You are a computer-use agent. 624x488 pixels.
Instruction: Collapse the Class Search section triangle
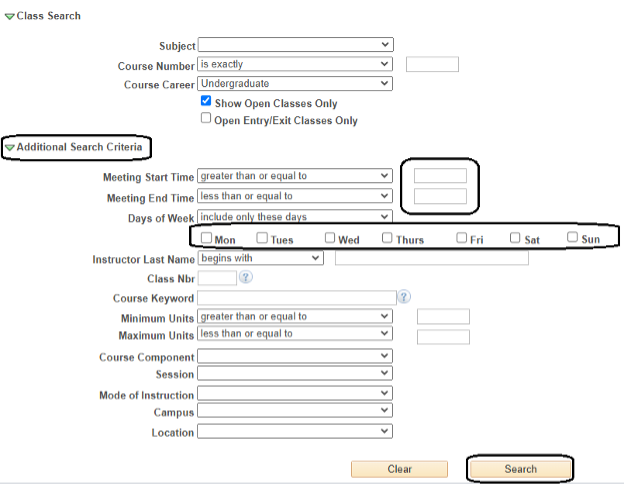tap(10, 17)
